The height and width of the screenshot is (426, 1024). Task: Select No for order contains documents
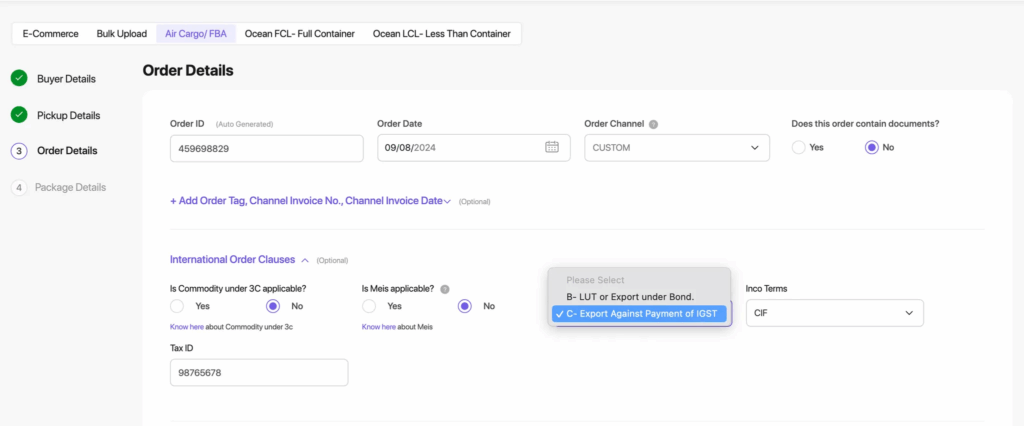[871, 147]
